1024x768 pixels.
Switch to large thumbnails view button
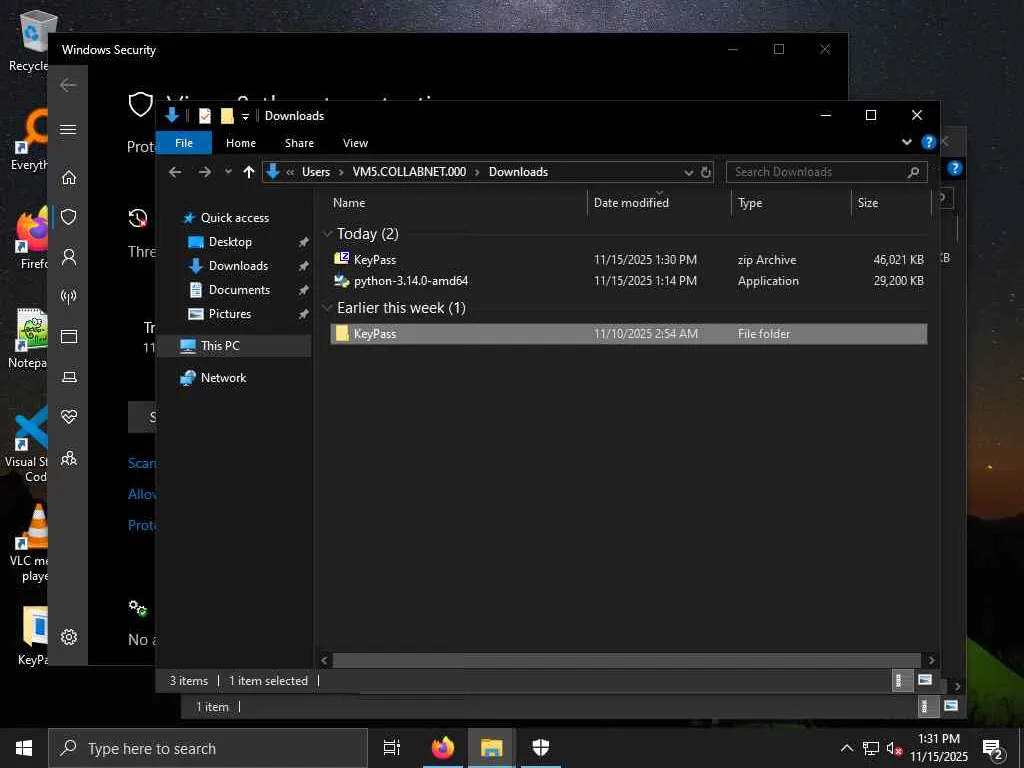point(925,680)
